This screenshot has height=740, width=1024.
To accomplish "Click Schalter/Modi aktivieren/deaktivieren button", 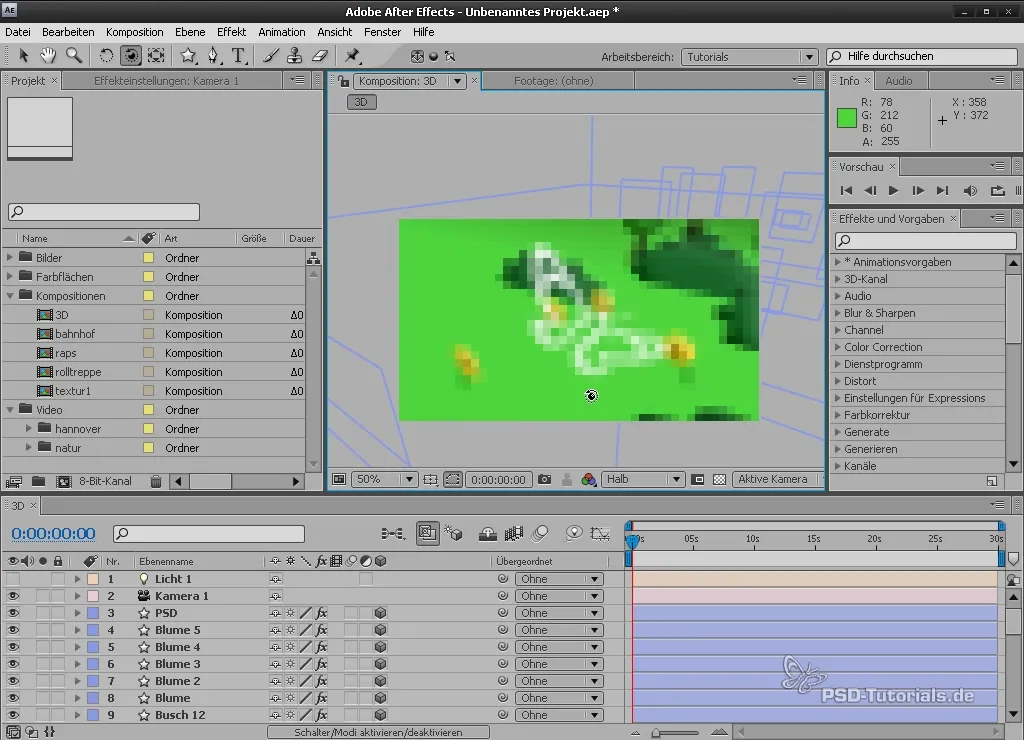I will click(x=378, y=732).
